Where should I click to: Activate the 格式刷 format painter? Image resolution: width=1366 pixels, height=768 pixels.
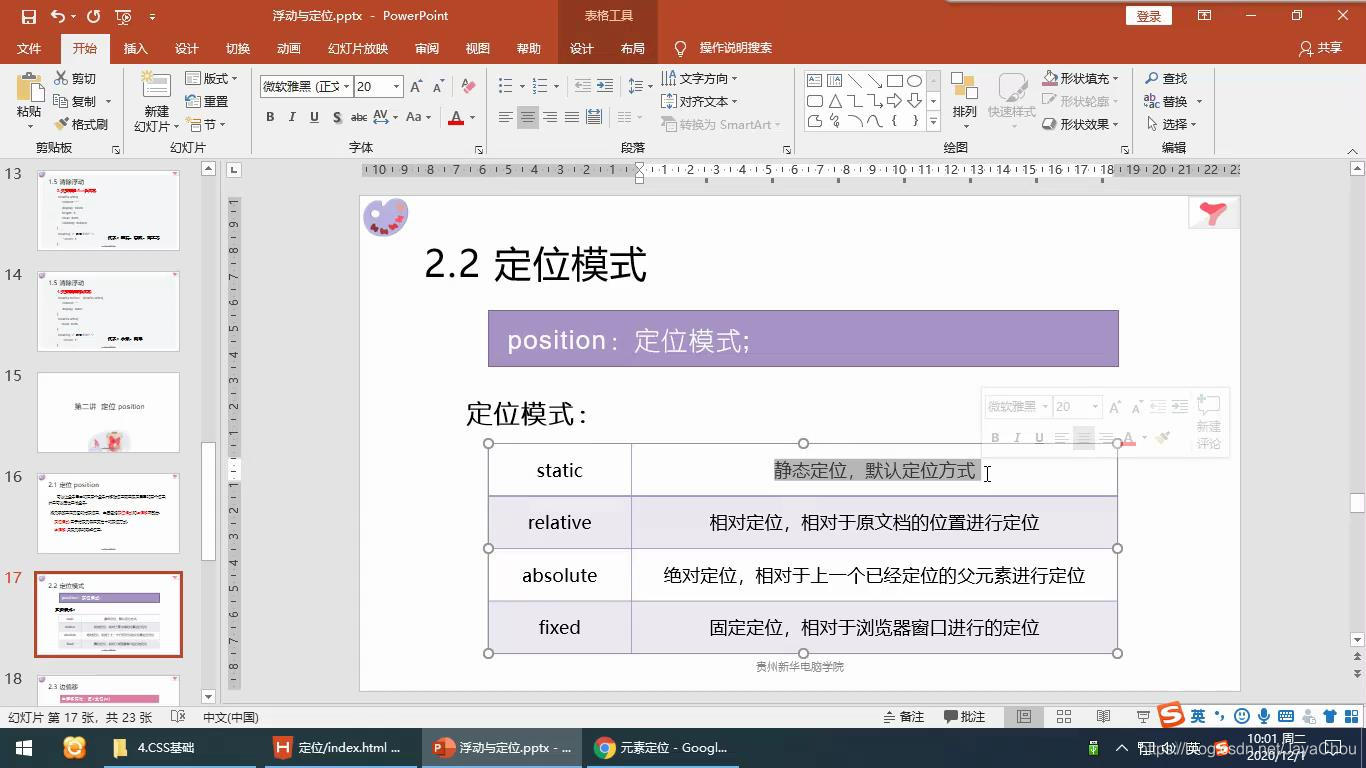click(81, 124)
